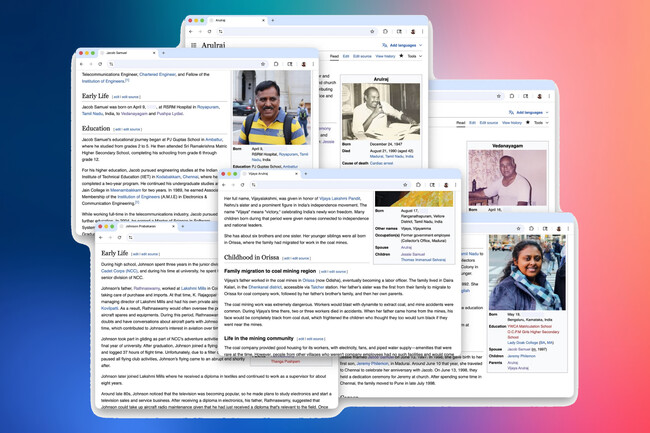Open the extensions icon in the Arulraj window
This screenshot has width=650, height=433.
point(385,31)
